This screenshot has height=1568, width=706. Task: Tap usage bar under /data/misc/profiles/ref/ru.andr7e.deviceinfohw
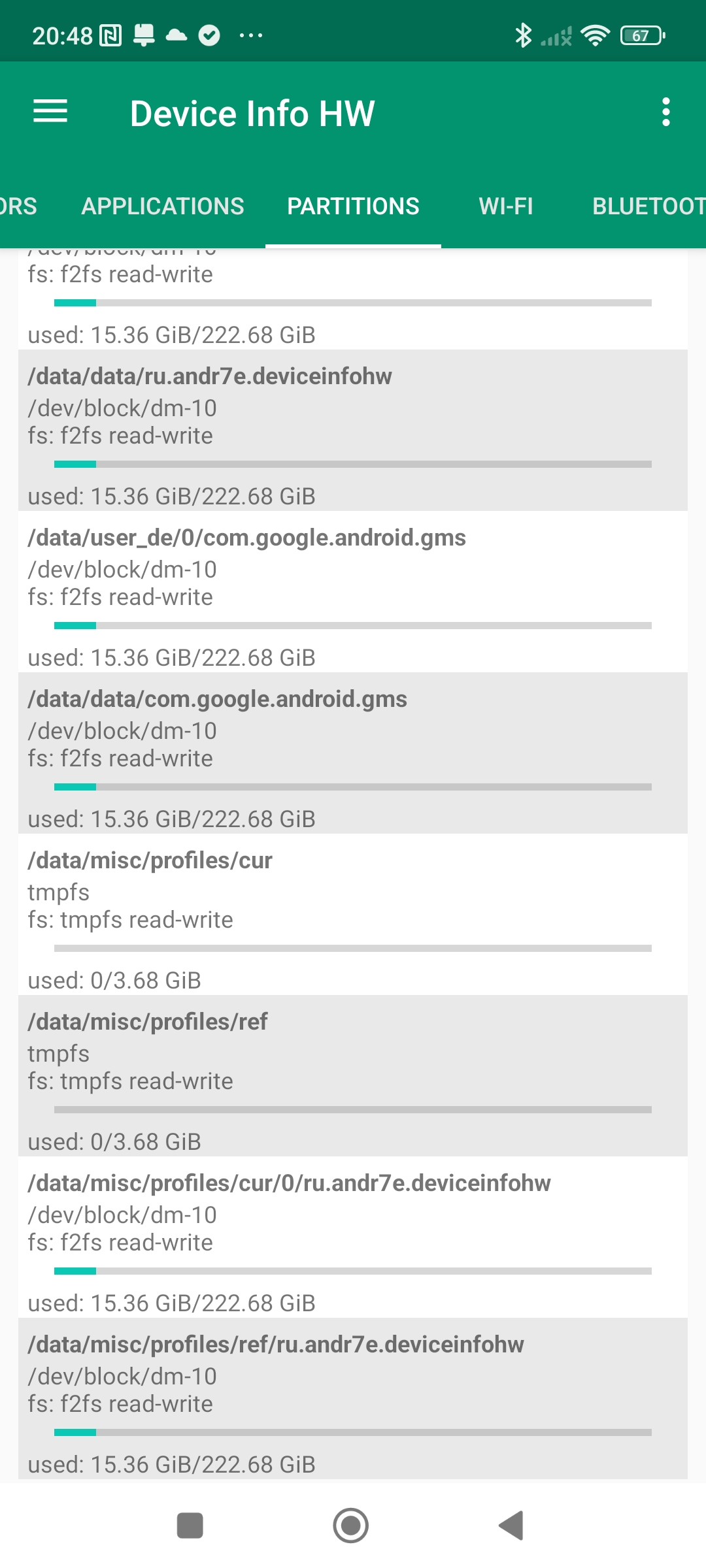click(x=353, y=1433)
